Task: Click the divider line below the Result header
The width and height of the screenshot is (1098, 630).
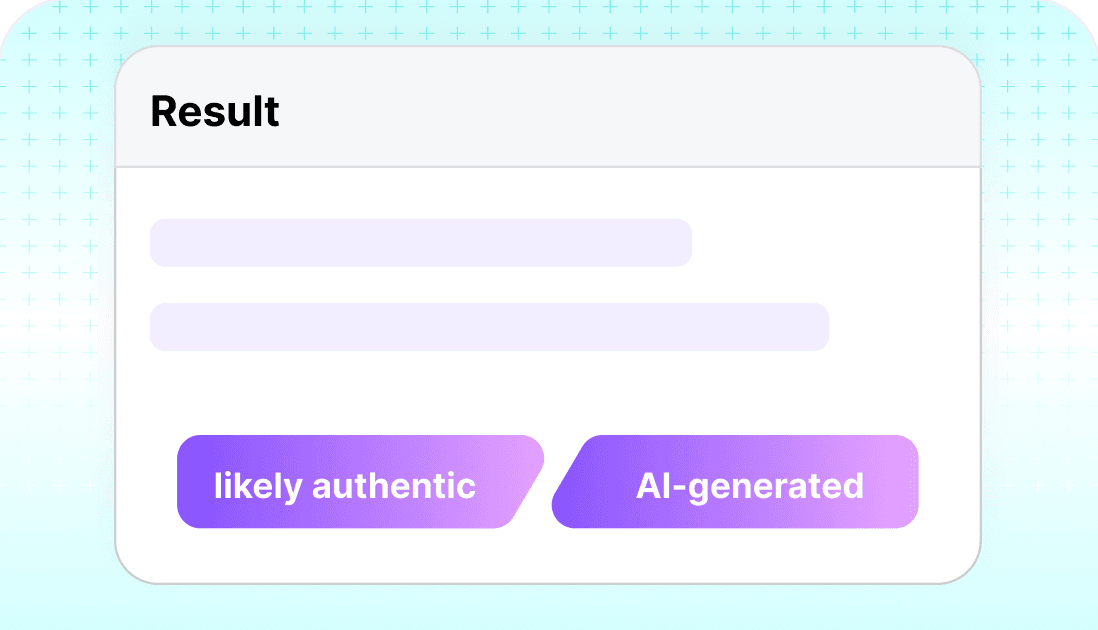Action: [x=548, y=167]
